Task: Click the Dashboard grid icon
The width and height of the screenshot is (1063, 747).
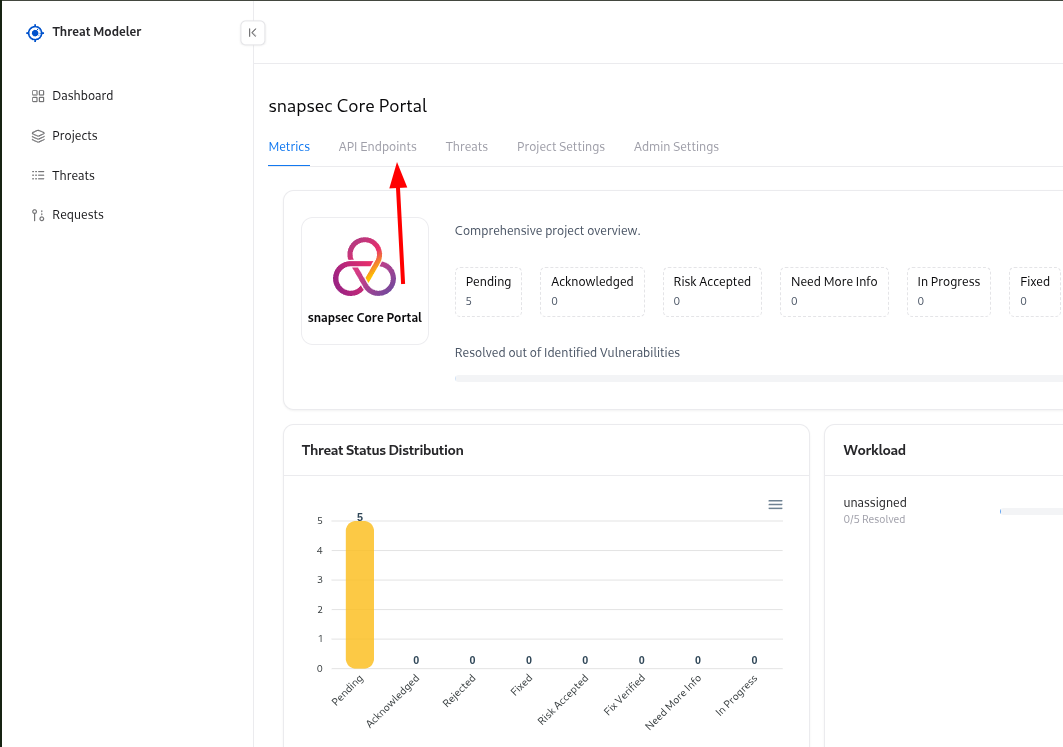Action: coord(38,96)
